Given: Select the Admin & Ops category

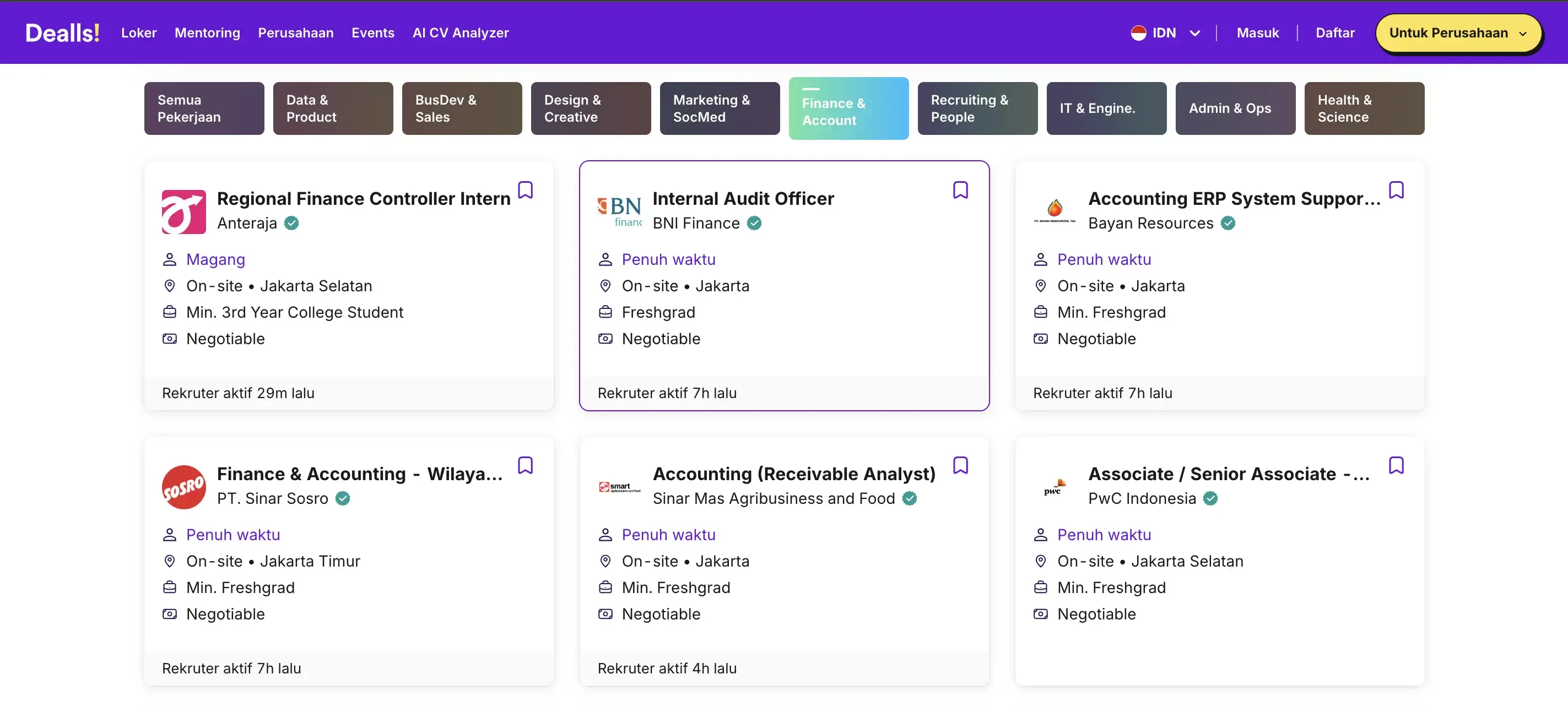Looking at the screenshot, I should coord(1236,108).
